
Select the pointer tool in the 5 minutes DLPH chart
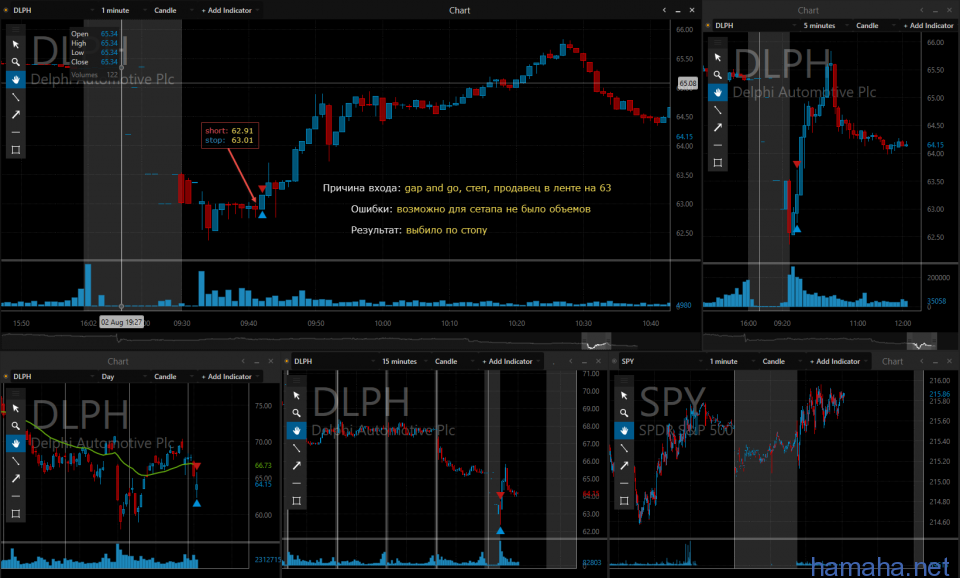pyautogui.click(x=718, y=58)
